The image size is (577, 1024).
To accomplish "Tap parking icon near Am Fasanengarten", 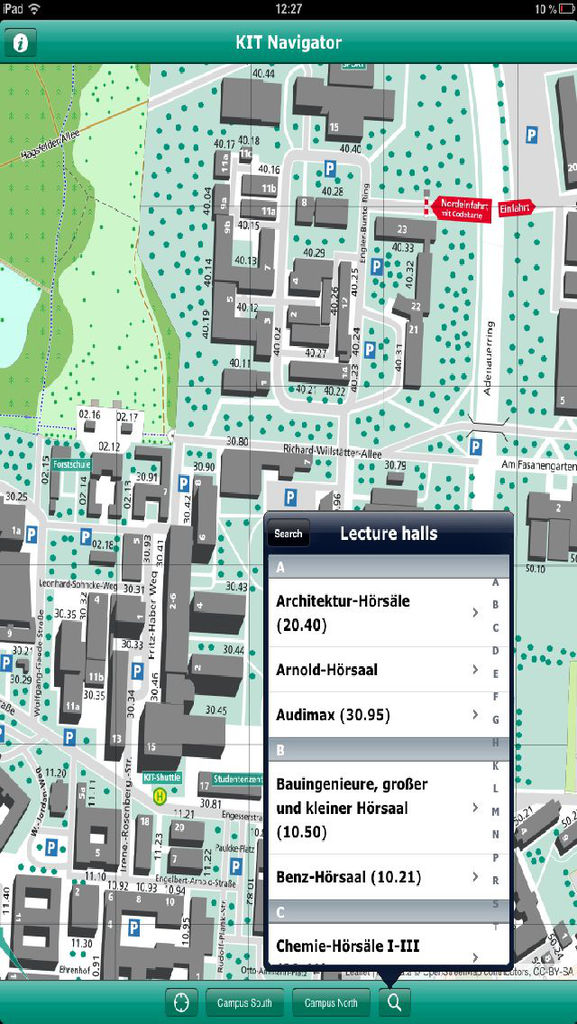I will point(476,447).
